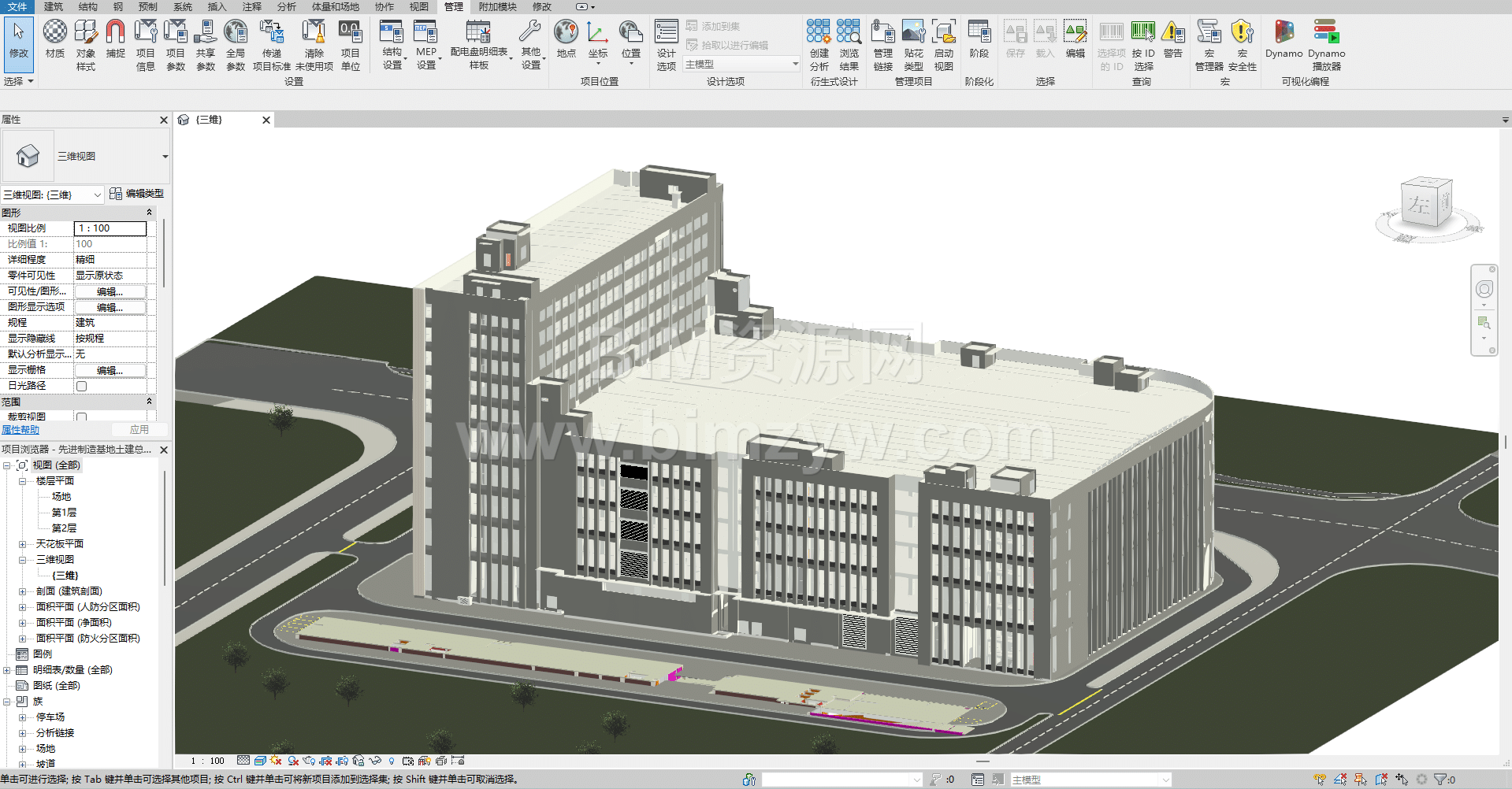Open the 3D view type selector dropdown
The image size is (1512, 789).
[165, 157]
